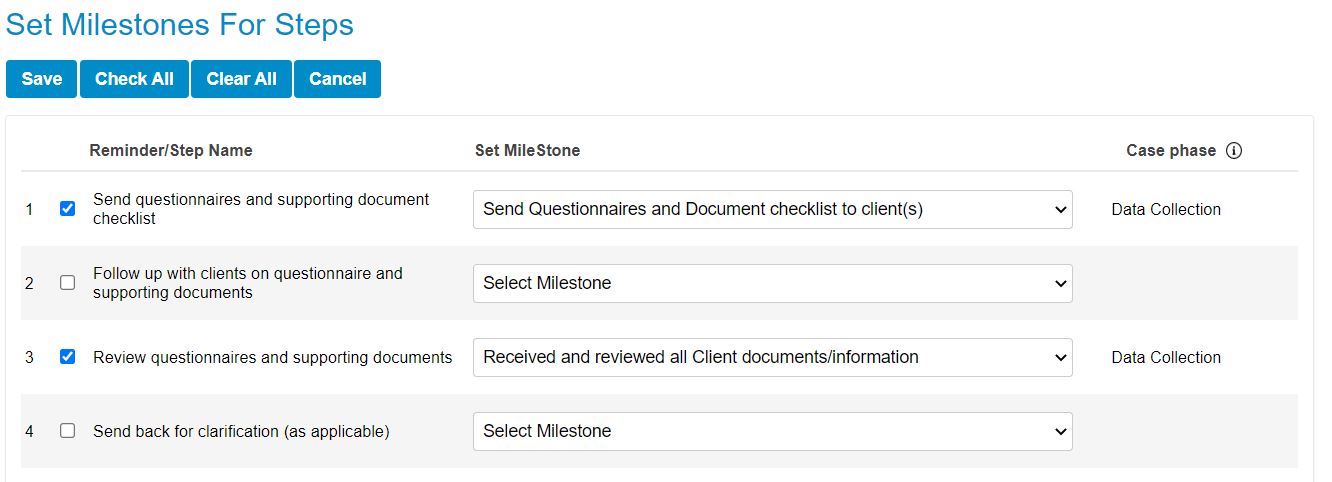Uncheck the 'Send questionnaires' step checkbox
The height and width of the screenshot is (482, 1332).
point(68,209)
